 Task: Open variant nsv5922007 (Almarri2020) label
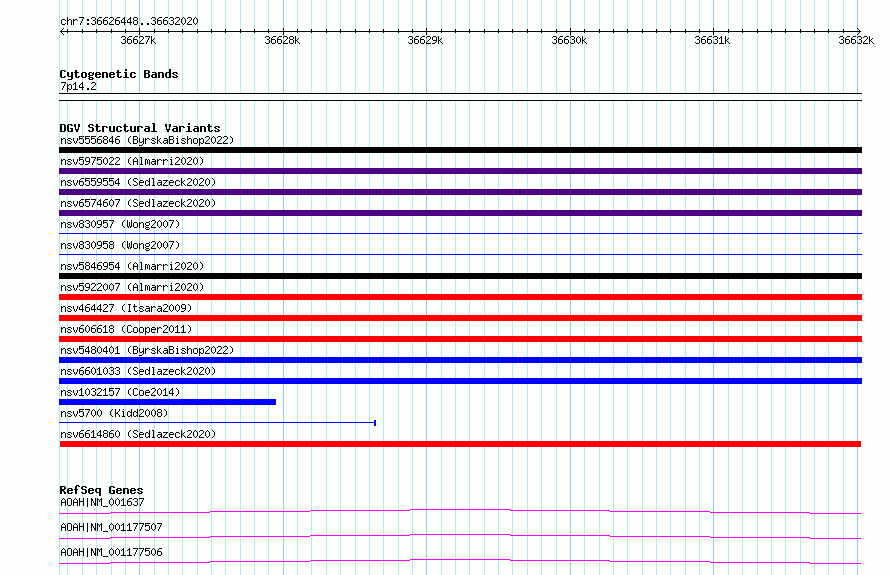point(132,287)
